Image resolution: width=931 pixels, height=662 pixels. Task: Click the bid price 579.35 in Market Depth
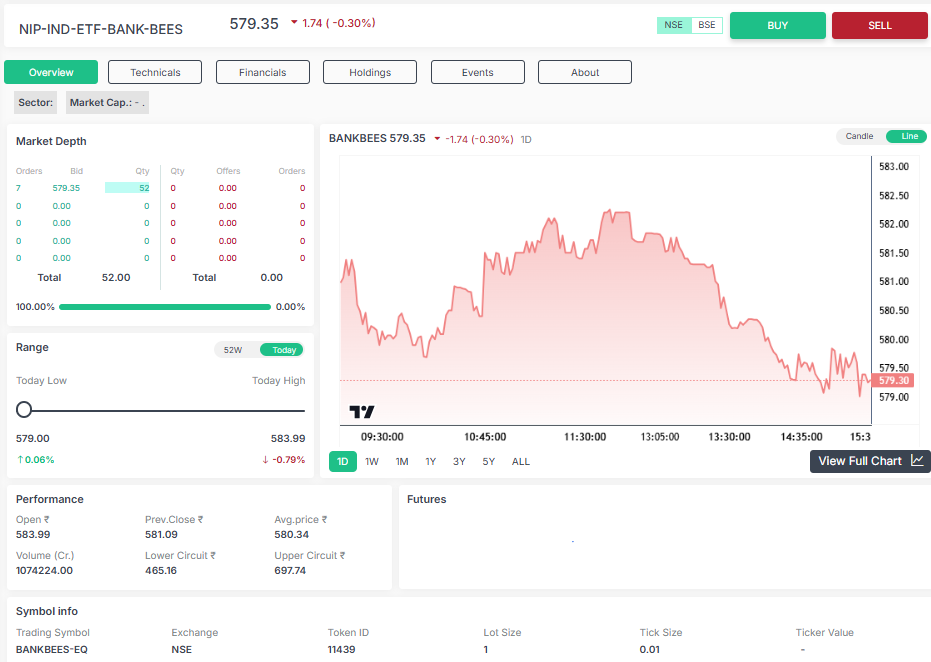[66, 188]
